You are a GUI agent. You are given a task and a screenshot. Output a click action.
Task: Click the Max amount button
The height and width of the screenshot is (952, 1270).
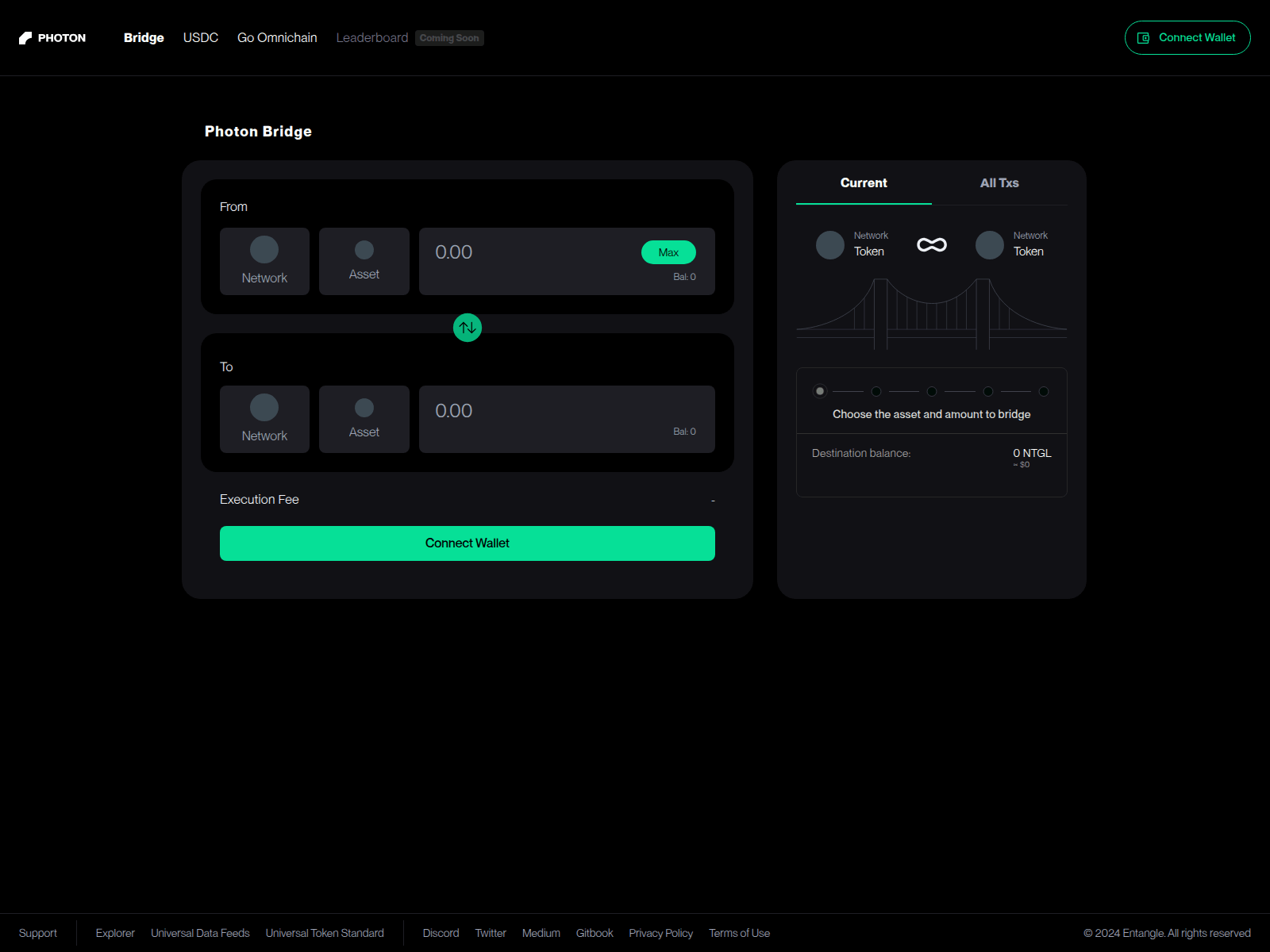(x=668, y=252)
